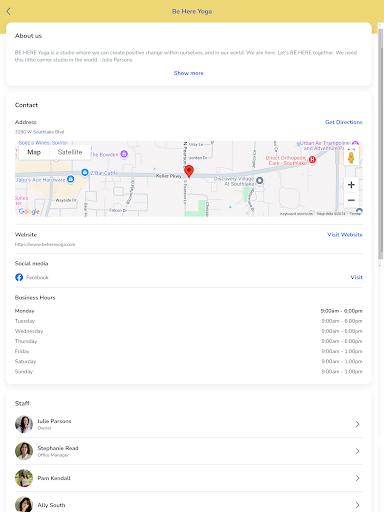Expand About us with Show more
The width and height of the screenshot is (384, 512).
click(x=189, y=73)
